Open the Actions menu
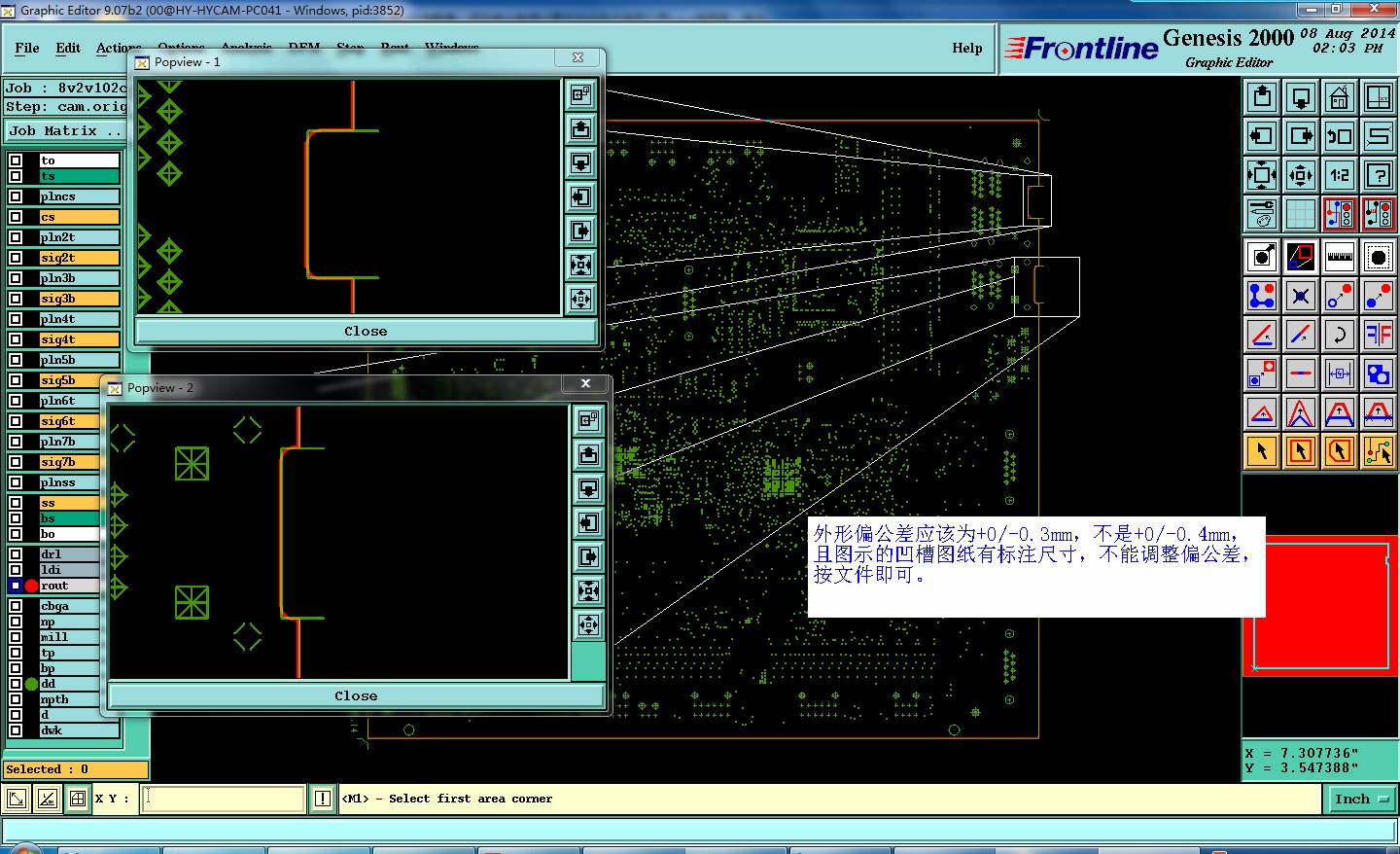The image size is (1400, 854). click(117, 48)
